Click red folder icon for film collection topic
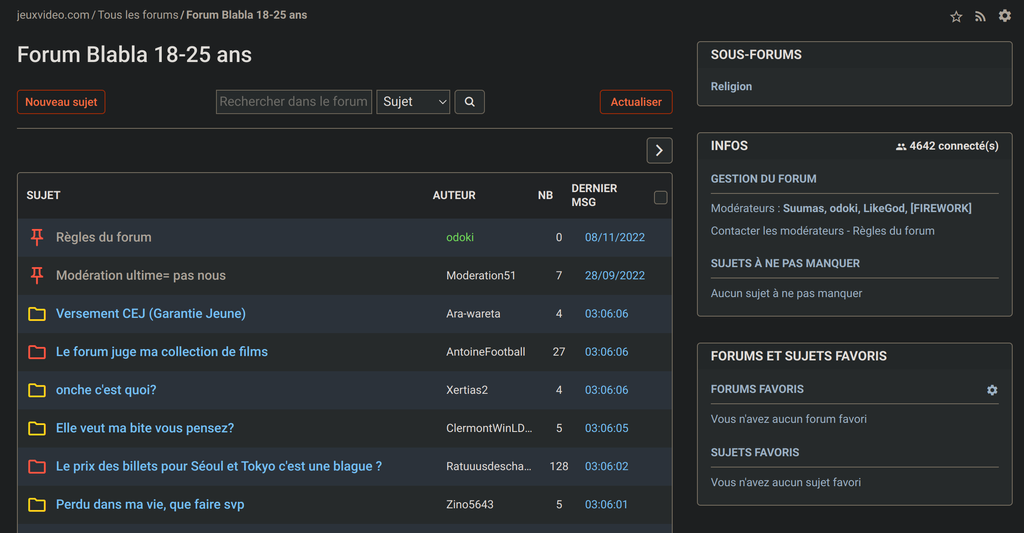 [37, 352]
